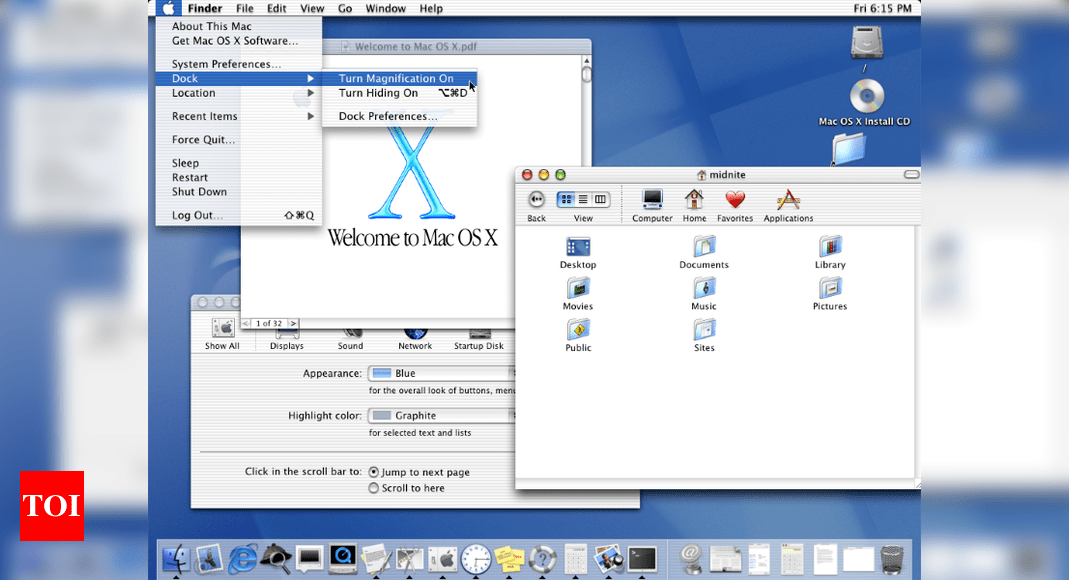Open Network preferences pane
The height and width of the screenshot is (580, 1069).
(x=415, y=339)
